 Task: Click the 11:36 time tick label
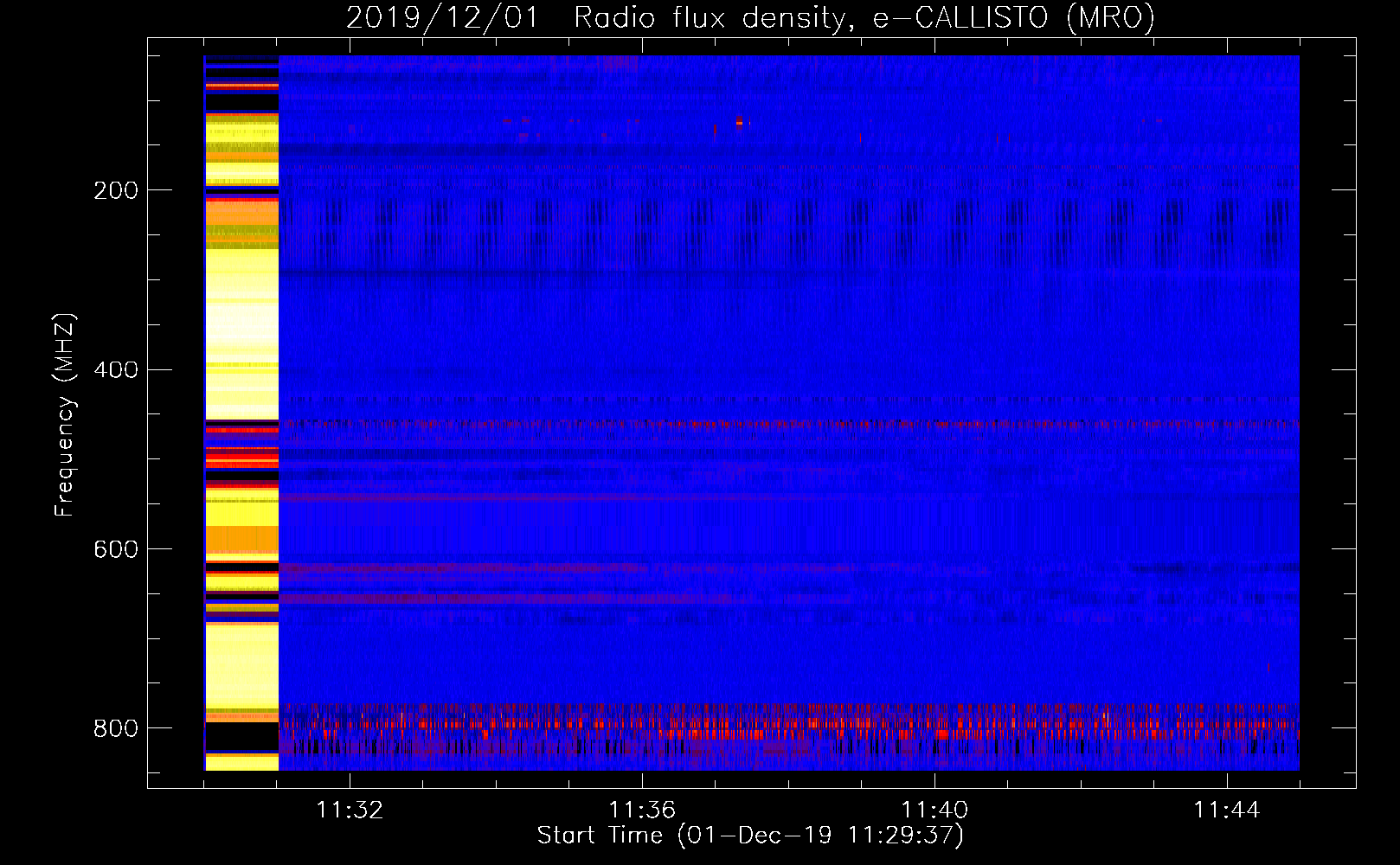point(642,811)
